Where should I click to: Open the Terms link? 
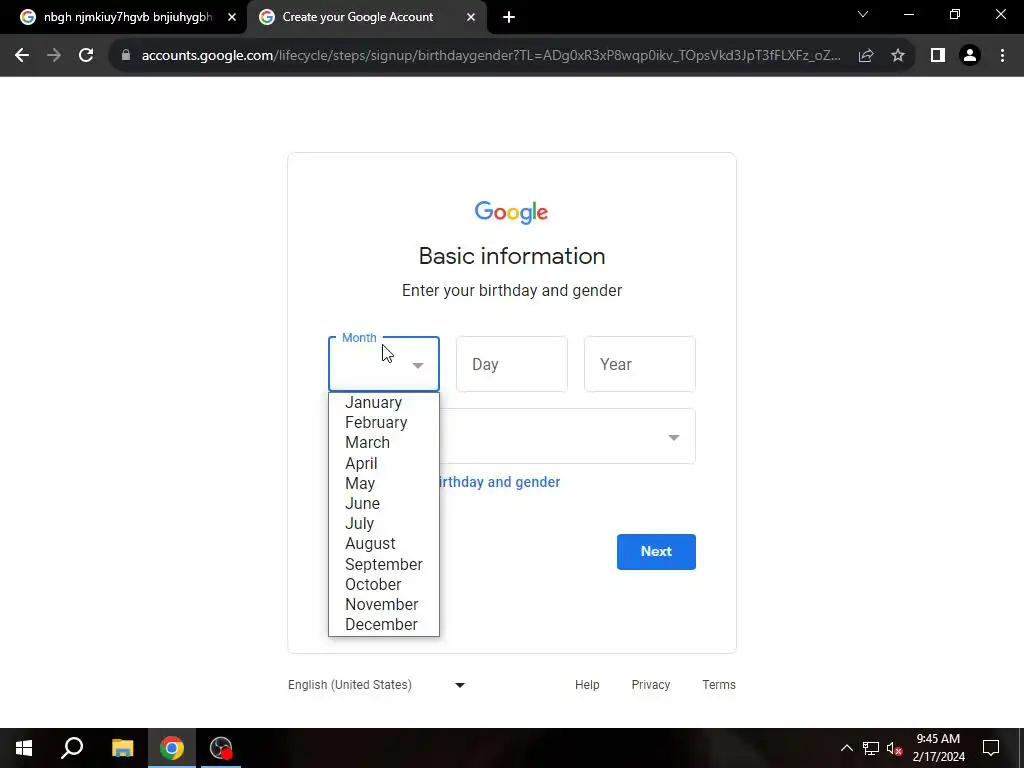(x=719, y=685)
